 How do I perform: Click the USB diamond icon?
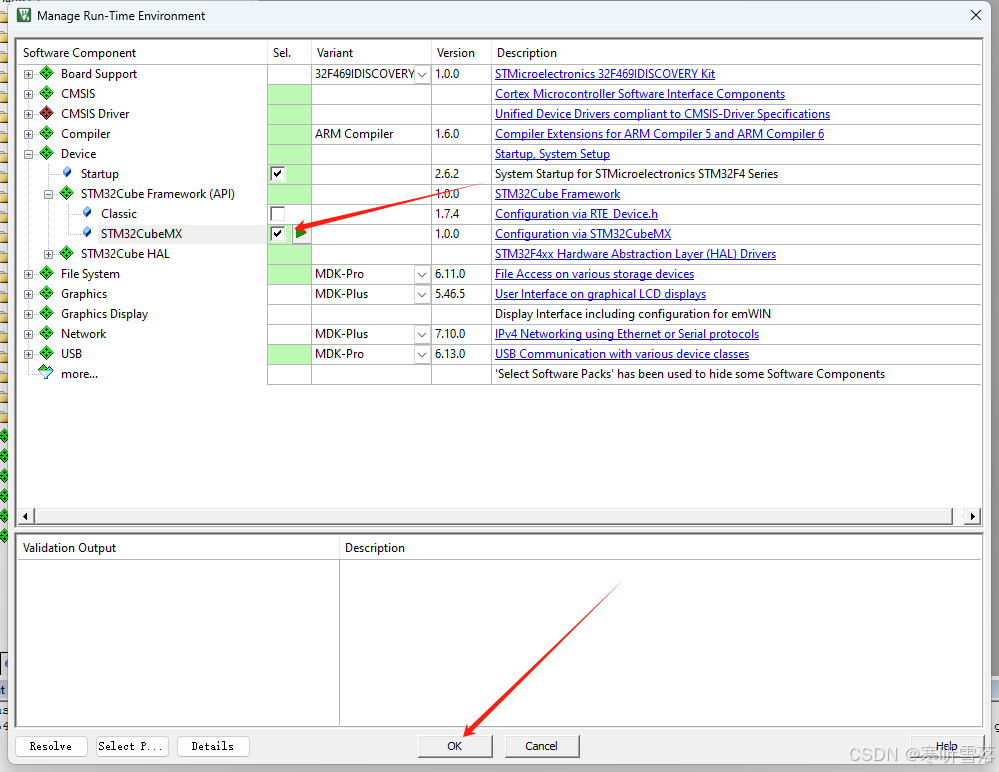tap(47, 353)
